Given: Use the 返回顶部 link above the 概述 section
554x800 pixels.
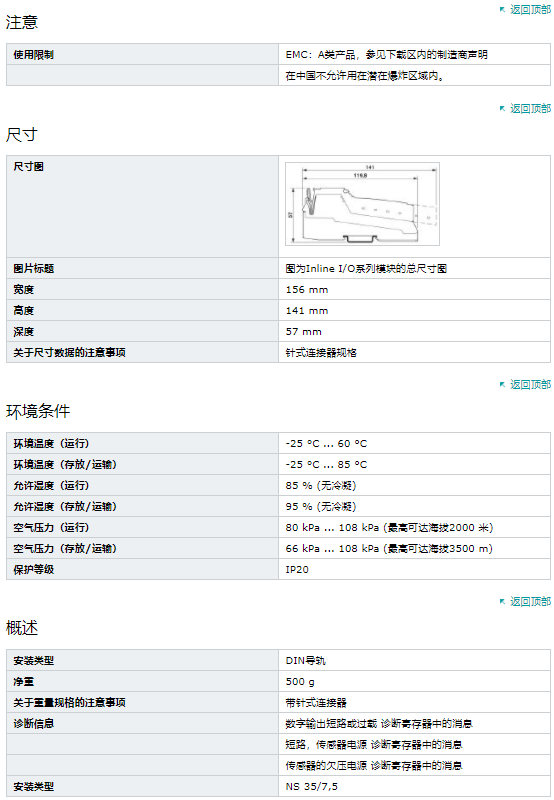Looking at the screenshot, I should (530, 601).
